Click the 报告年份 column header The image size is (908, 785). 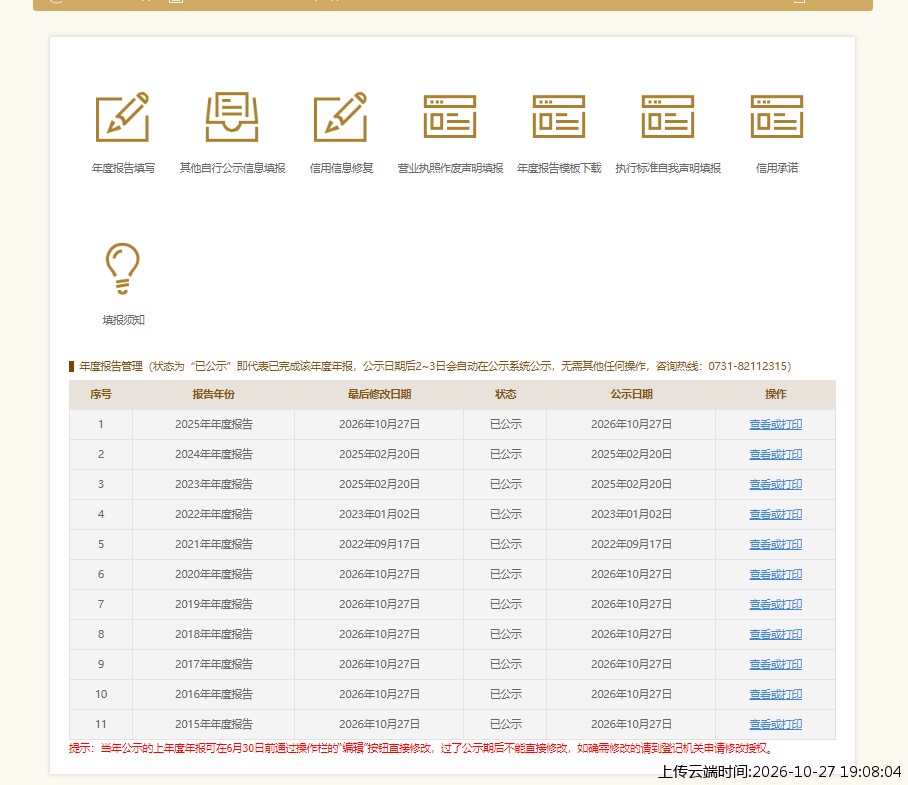213,395
